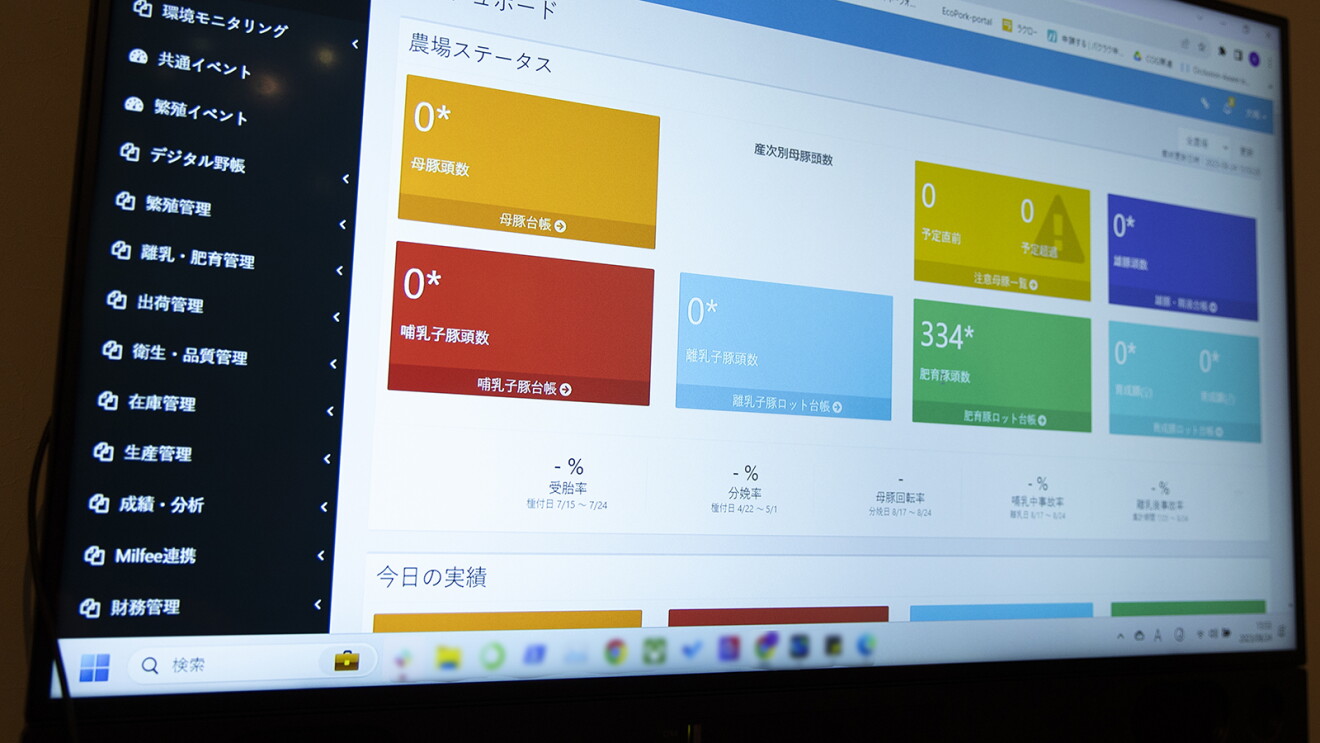This screenshot has width=1320, height=743.
Task: Open the 哺乳子豚台帳 link
Action: coord(524,386)
